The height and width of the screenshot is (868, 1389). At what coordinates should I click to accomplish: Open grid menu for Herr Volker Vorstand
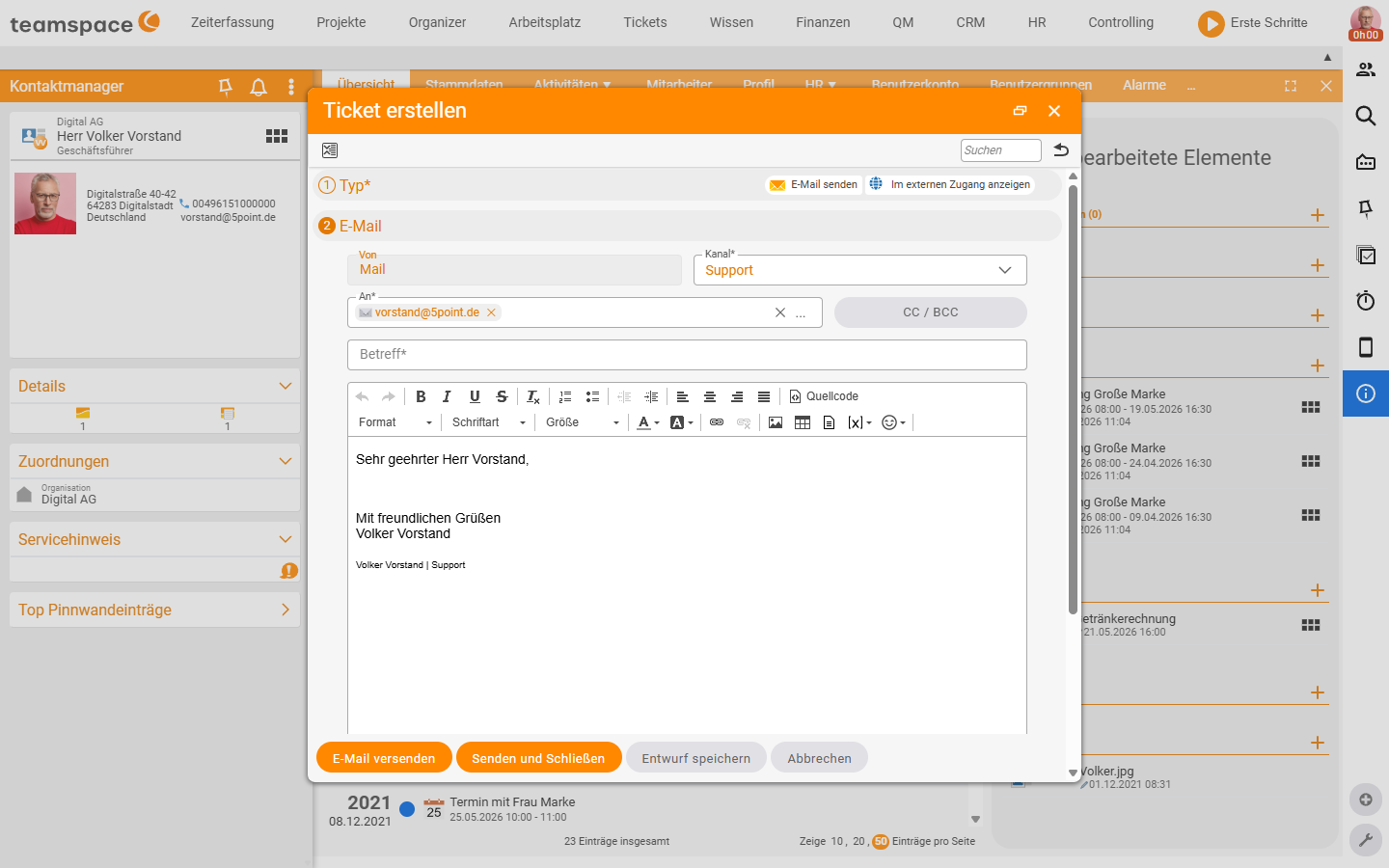pyautogui.click(x=277, y=136)
